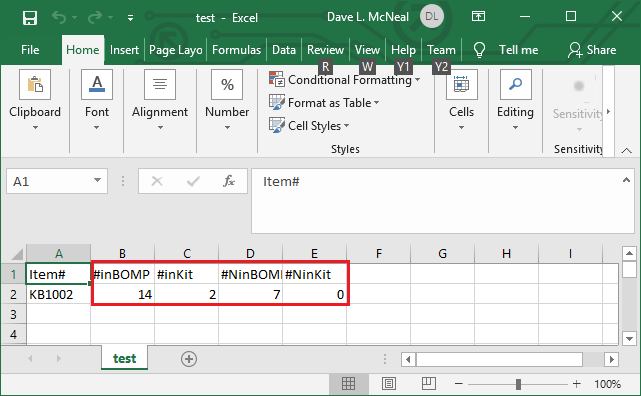Click the Save icon in title bar
641x396 pixels.
(30, 18)
